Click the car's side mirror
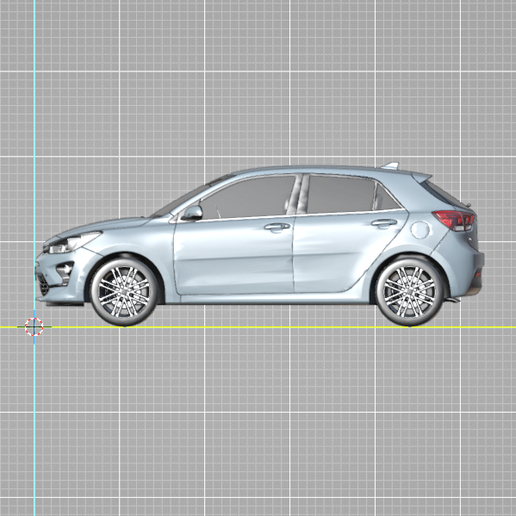This screenshot has width=516, height=516. tap(192, 213)
